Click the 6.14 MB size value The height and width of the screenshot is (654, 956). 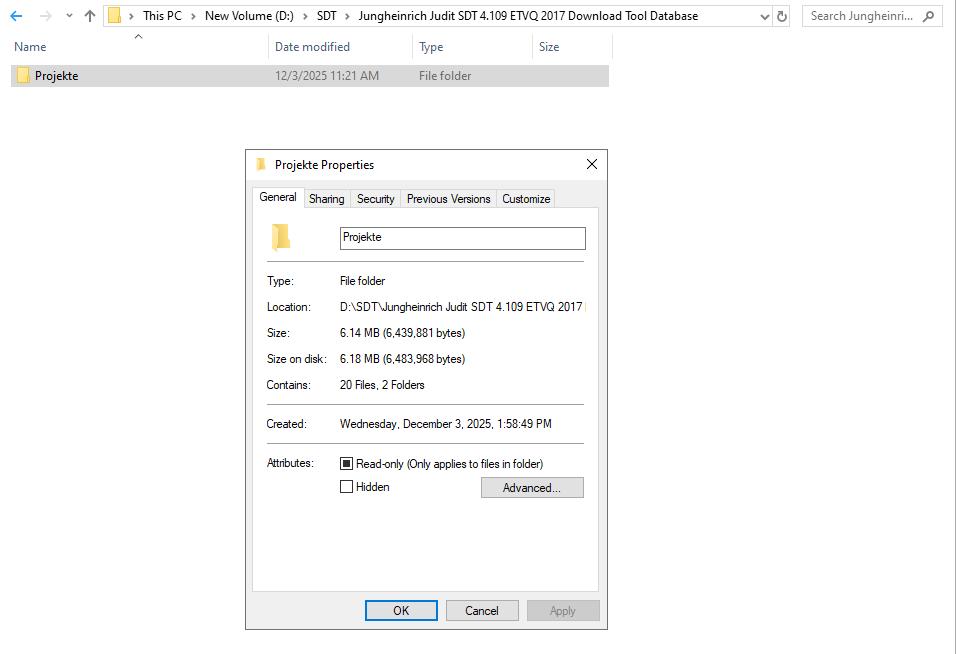coord(402,333)
